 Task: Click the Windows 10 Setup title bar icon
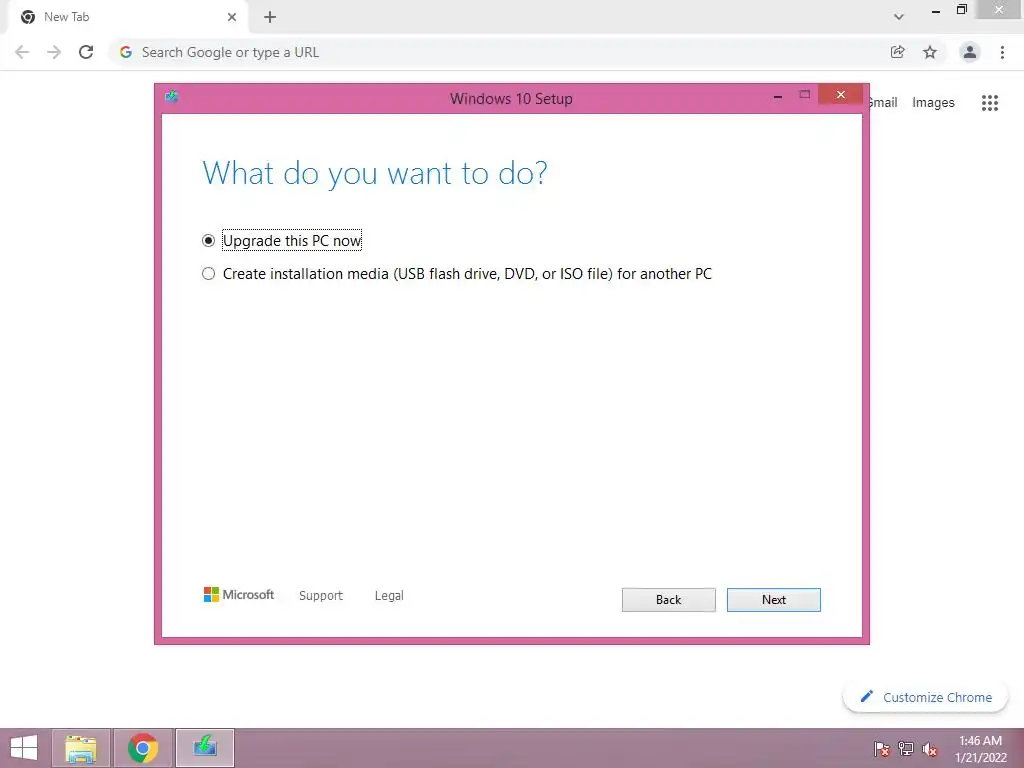point(172,97)
